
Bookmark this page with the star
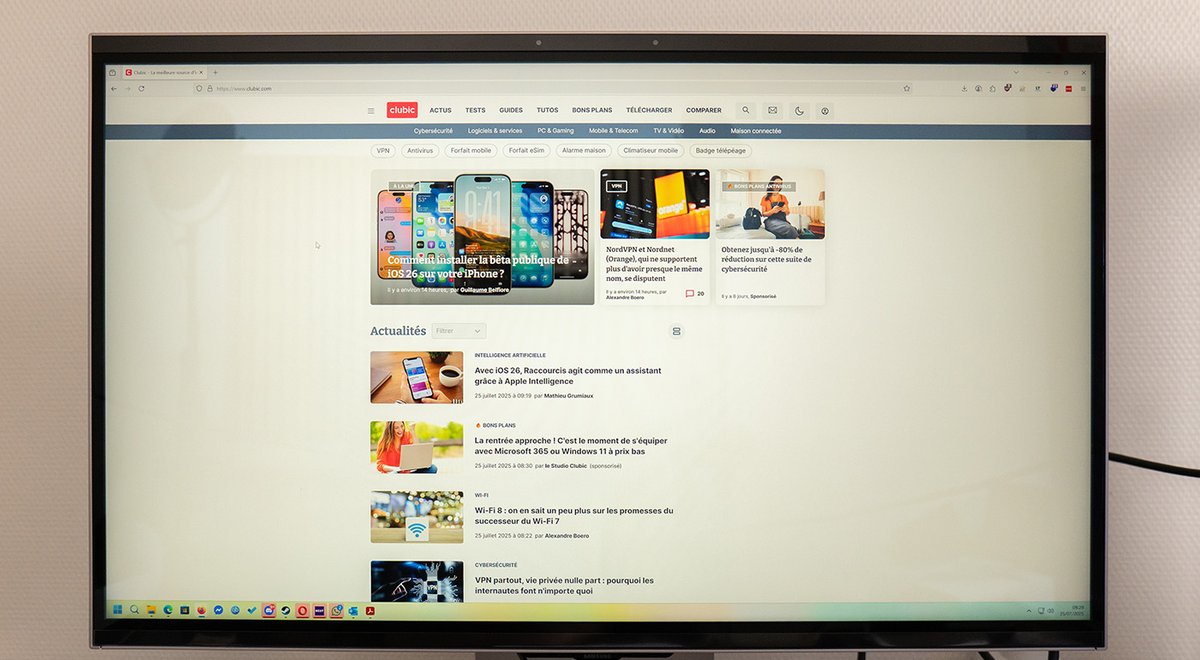click(907, 88)
